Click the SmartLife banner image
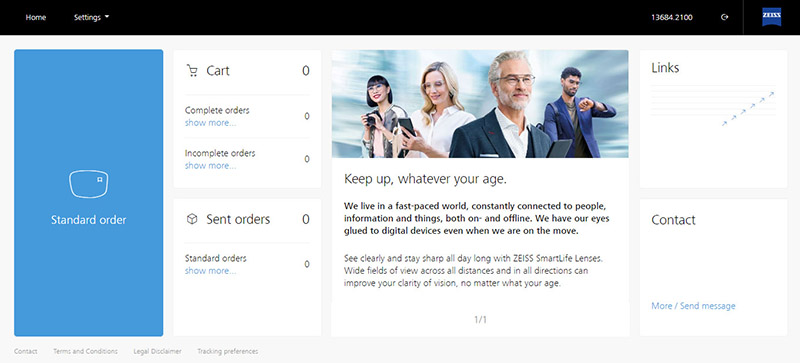The width and height of the screenshot is (800, 363). (x=480, y=104)
